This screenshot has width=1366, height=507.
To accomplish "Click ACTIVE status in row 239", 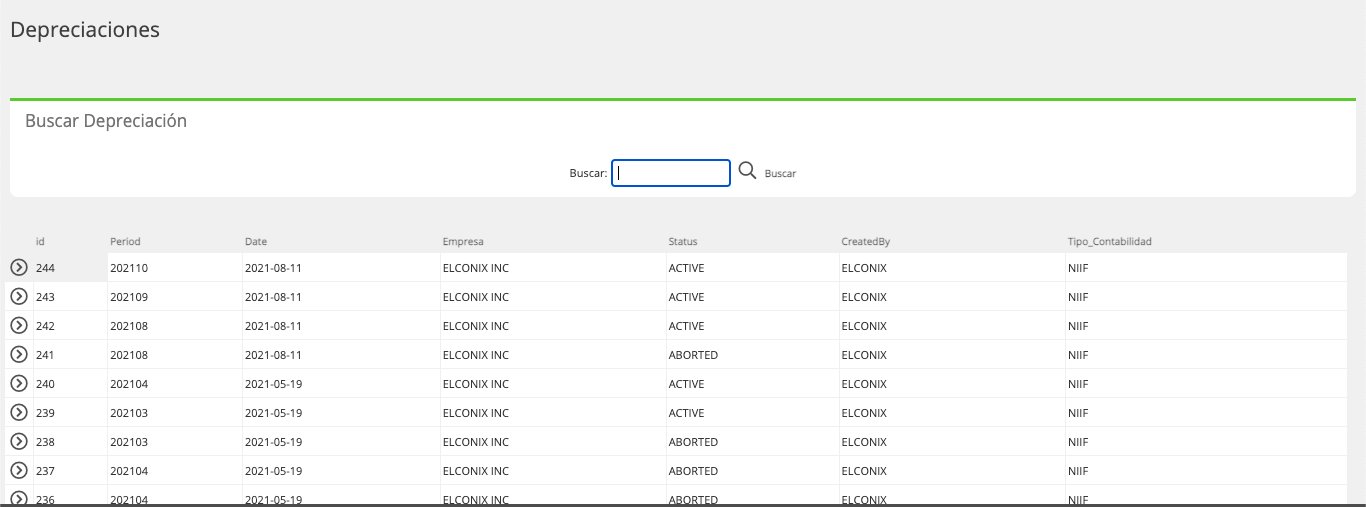I will tap(686, 413).
